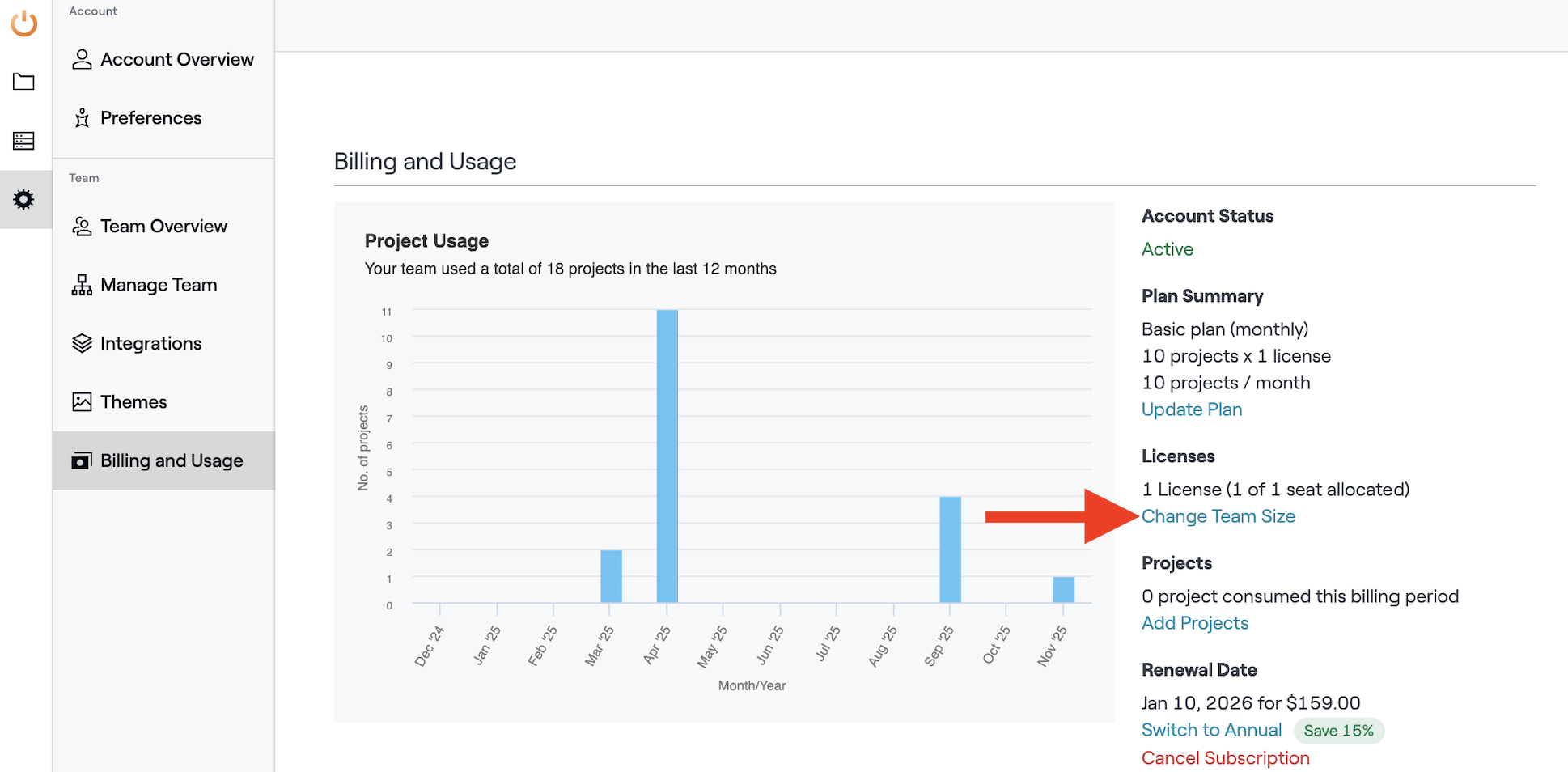Open Billing and Usage menu item
The image size is (1568, 772).
[x=171, y=460]
